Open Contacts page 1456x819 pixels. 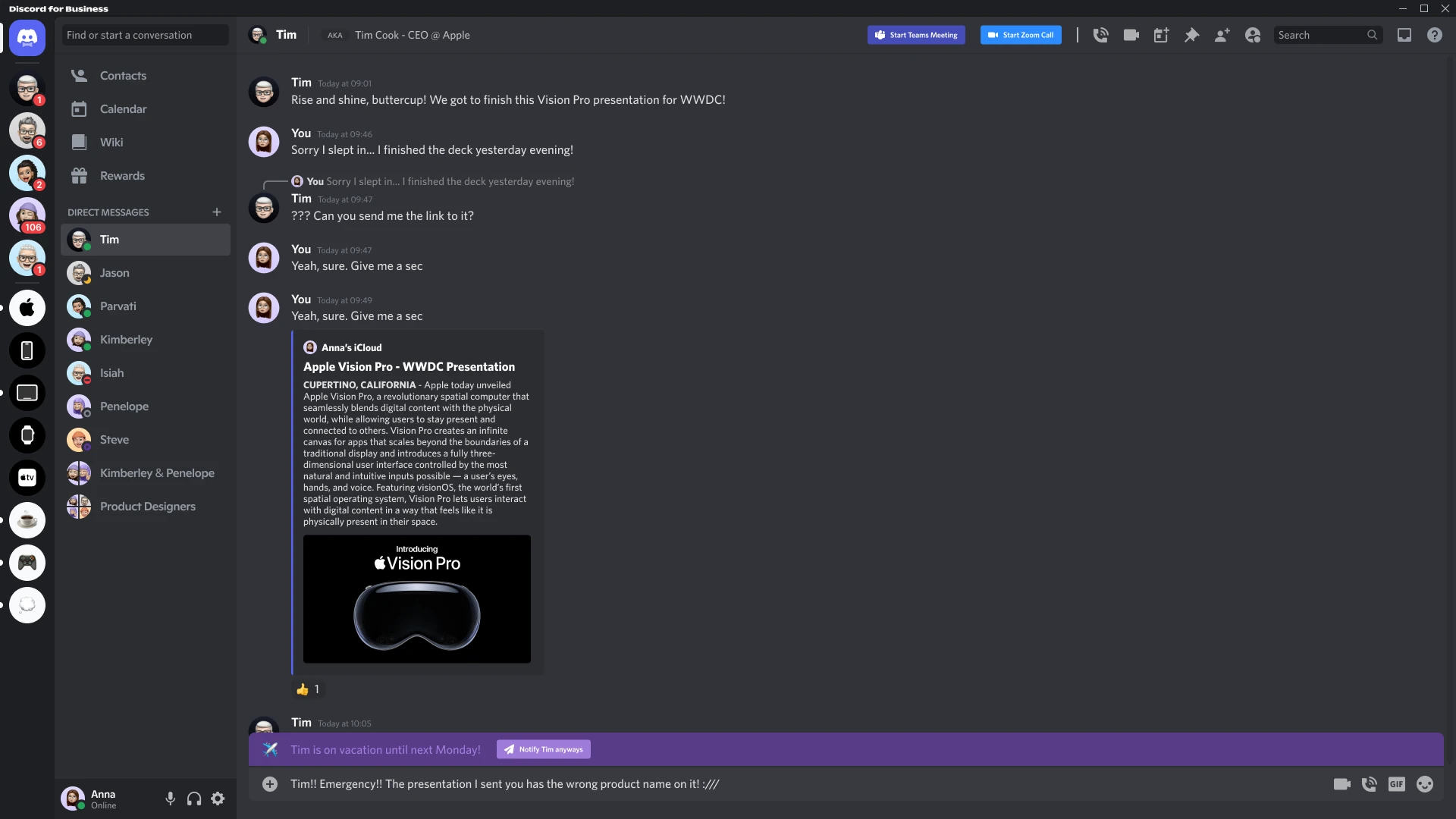[x=146, y=76]
